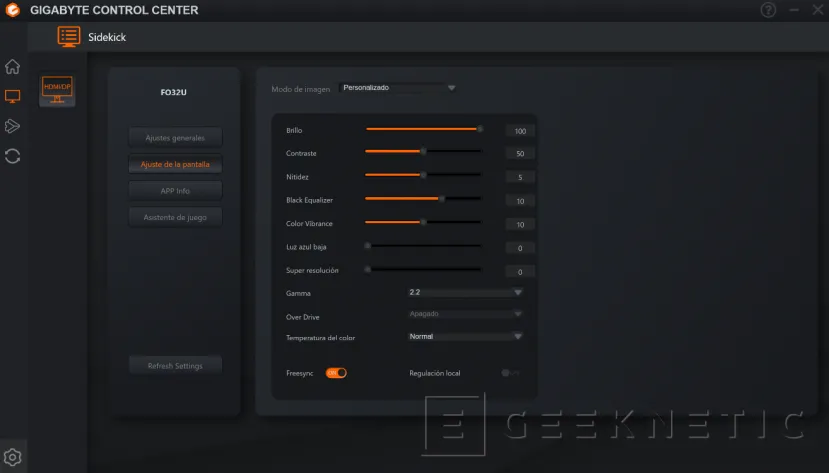829x473 pixels.
Task: Switch to the Ajustes generales section
Action: (175, 137)
